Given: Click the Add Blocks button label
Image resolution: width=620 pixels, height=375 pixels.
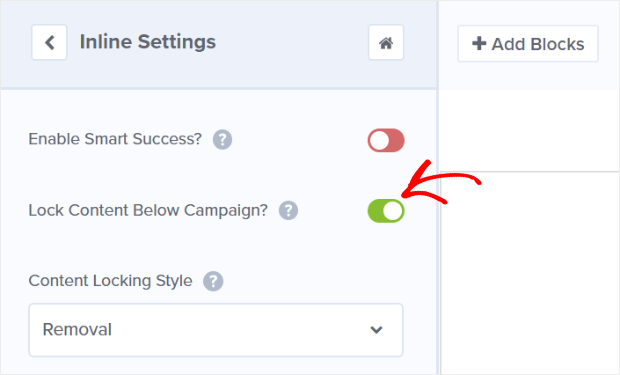Looking at the screenshot, I should tap(538, 44).
